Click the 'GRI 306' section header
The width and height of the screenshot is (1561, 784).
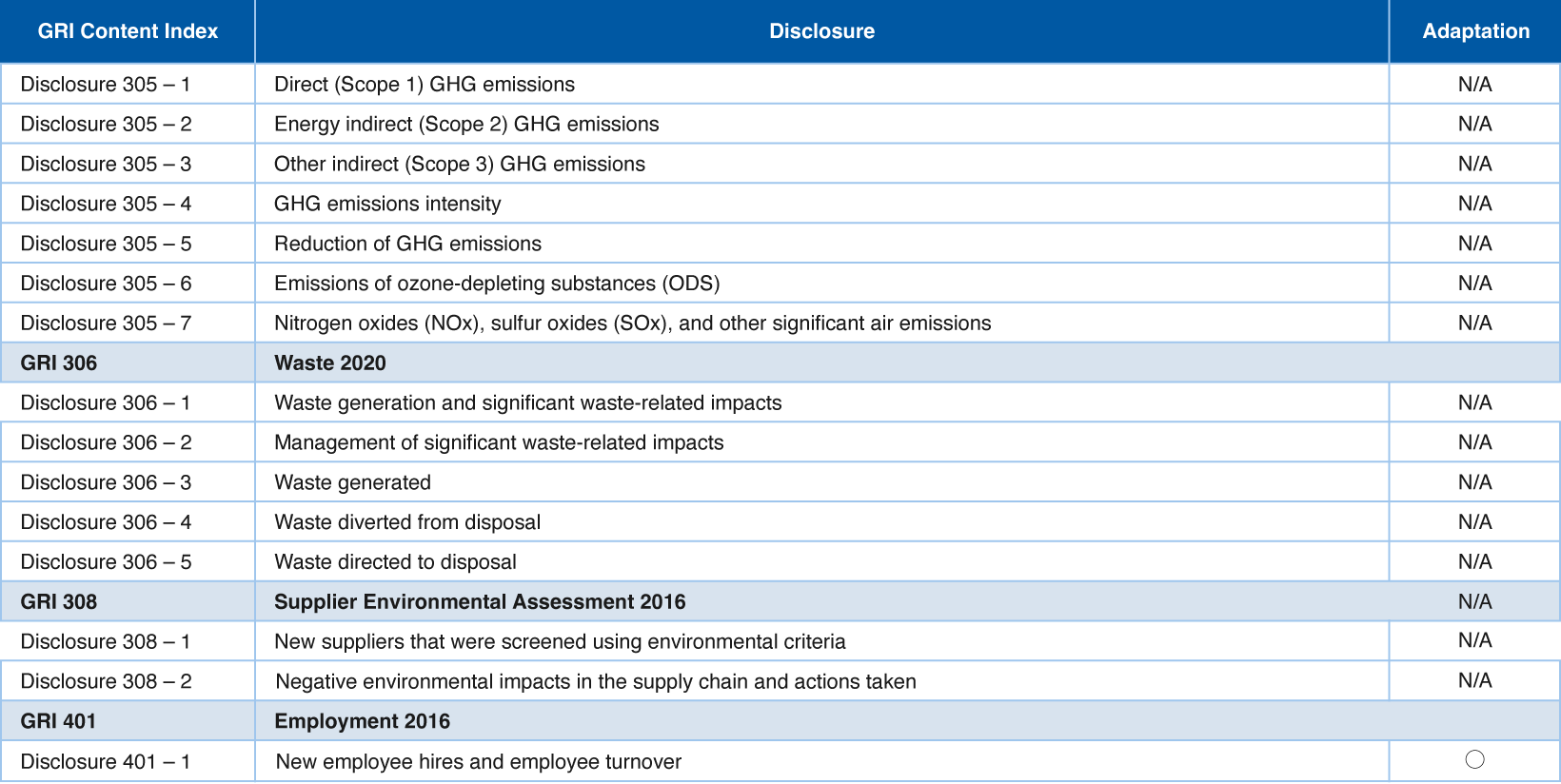(x=128, y=363)
